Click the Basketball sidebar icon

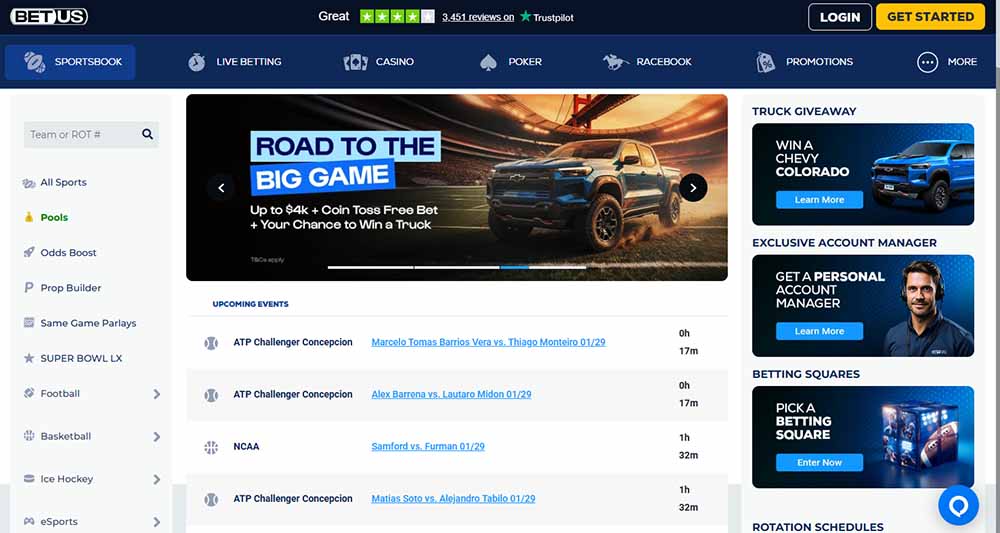pos(29,436)
